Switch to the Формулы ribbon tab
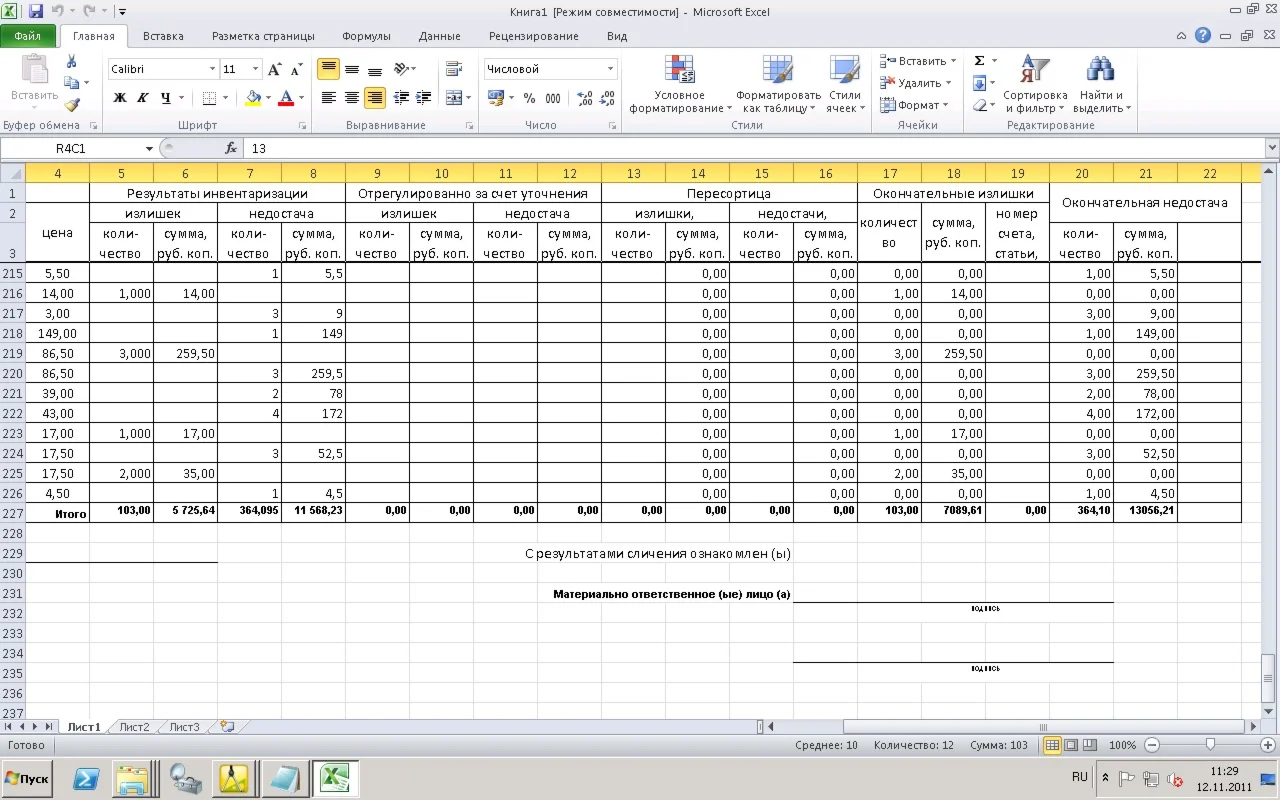This screenshot has height=800, width=1280. coord(366,36)
